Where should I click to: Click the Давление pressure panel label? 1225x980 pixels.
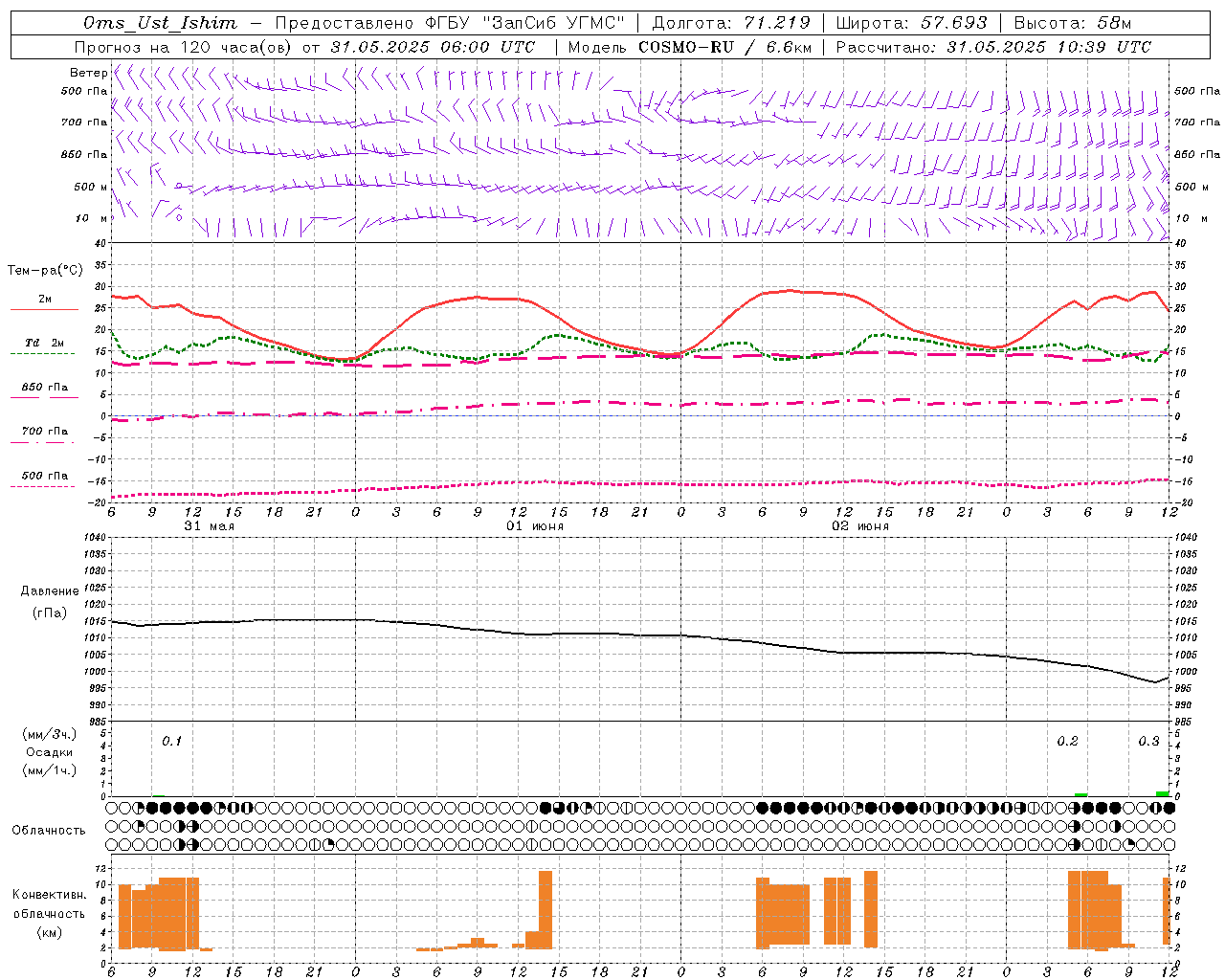pyautogui.click(x=50, y=591)
